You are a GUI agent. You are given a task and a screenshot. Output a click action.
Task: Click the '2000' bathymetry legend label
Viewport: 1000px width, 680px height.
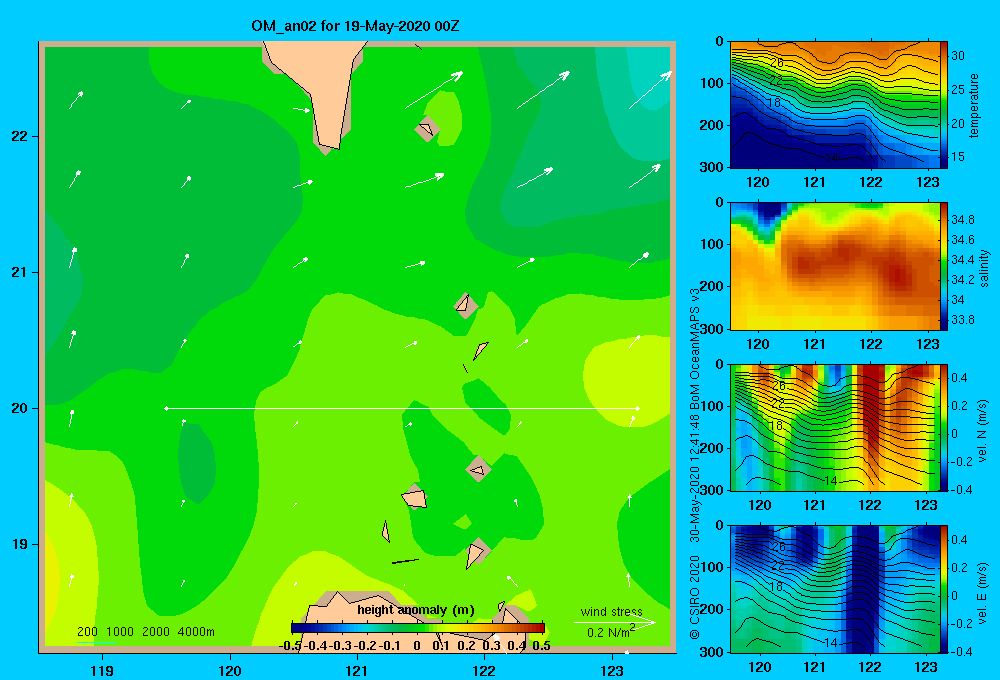coord(156,632)
